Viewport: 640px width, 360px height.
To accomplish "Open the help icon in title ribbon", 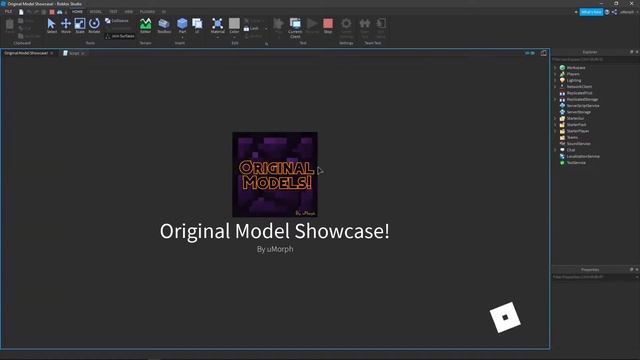I will [607, 12].
